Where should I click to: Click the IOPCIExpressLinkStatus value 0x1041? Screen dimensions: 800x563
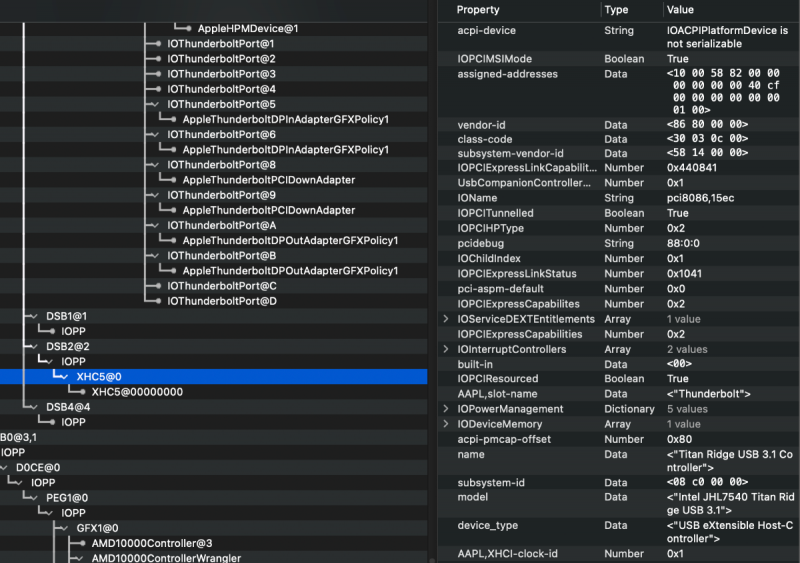pos(684,274)
